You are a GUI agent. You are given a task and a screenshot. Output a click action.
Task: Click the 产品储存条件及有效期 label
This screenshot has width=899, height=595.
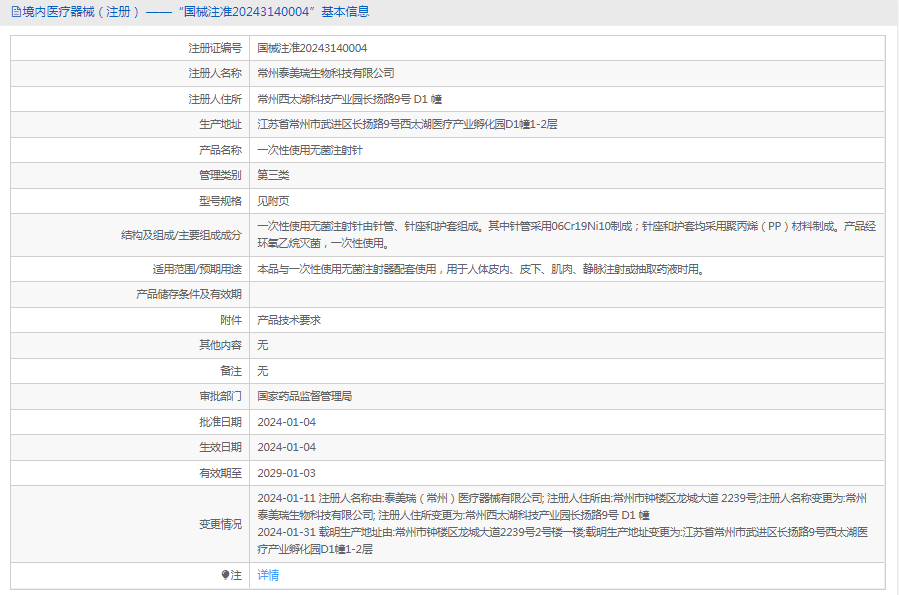(189, 295)
